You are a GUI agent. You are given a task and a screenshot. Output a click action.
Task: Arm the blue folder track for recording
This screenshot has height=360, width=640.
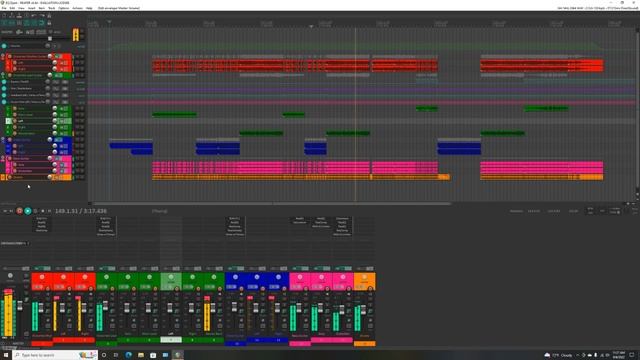point(9,140)
